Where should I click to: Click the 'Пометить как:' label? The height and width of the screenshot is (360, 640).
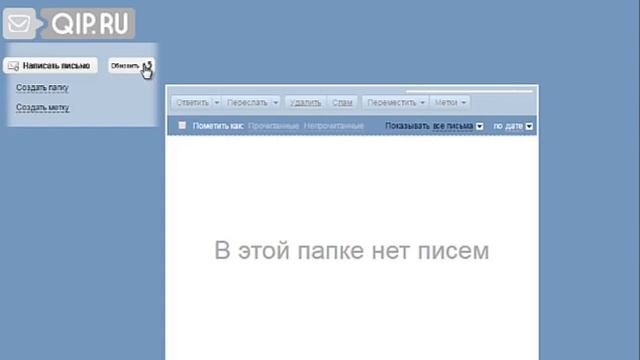click(x=218, y=126)
